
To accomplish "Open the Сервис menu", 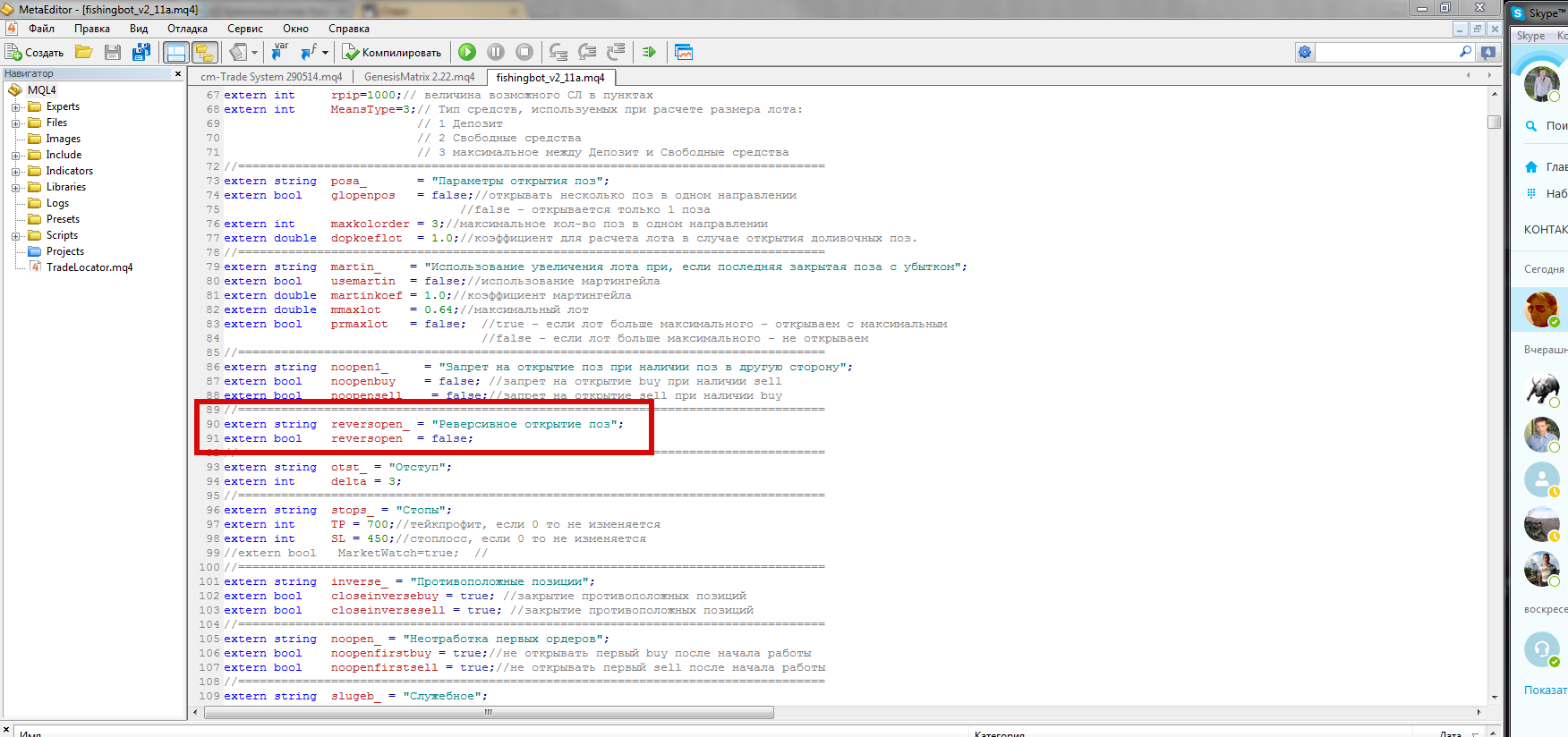I will click(244, 29).
